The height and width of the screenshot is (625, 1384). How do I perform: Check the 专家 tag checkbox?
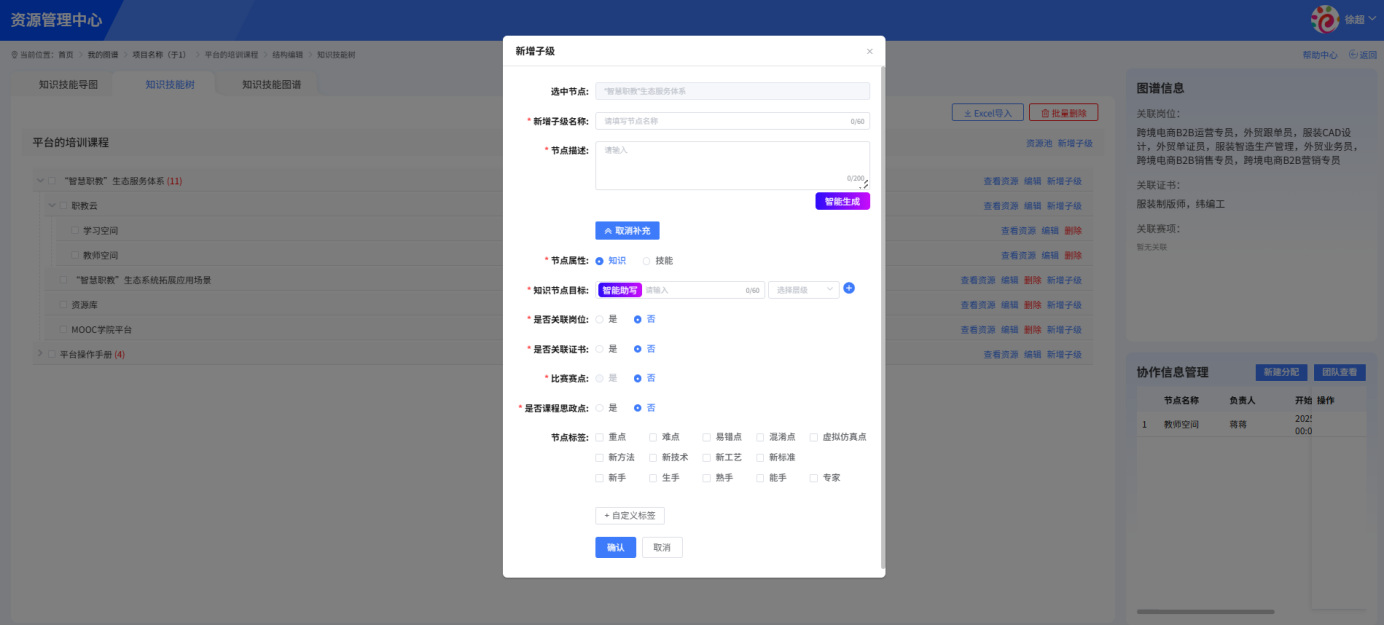[813, 477]
